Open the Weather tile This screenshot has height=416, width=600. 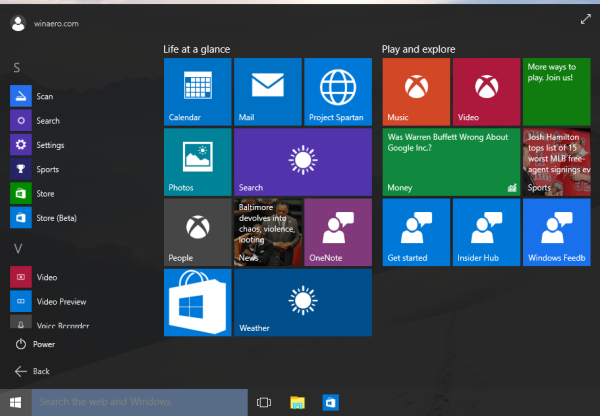pyautogui.click(x=303, y=302)
